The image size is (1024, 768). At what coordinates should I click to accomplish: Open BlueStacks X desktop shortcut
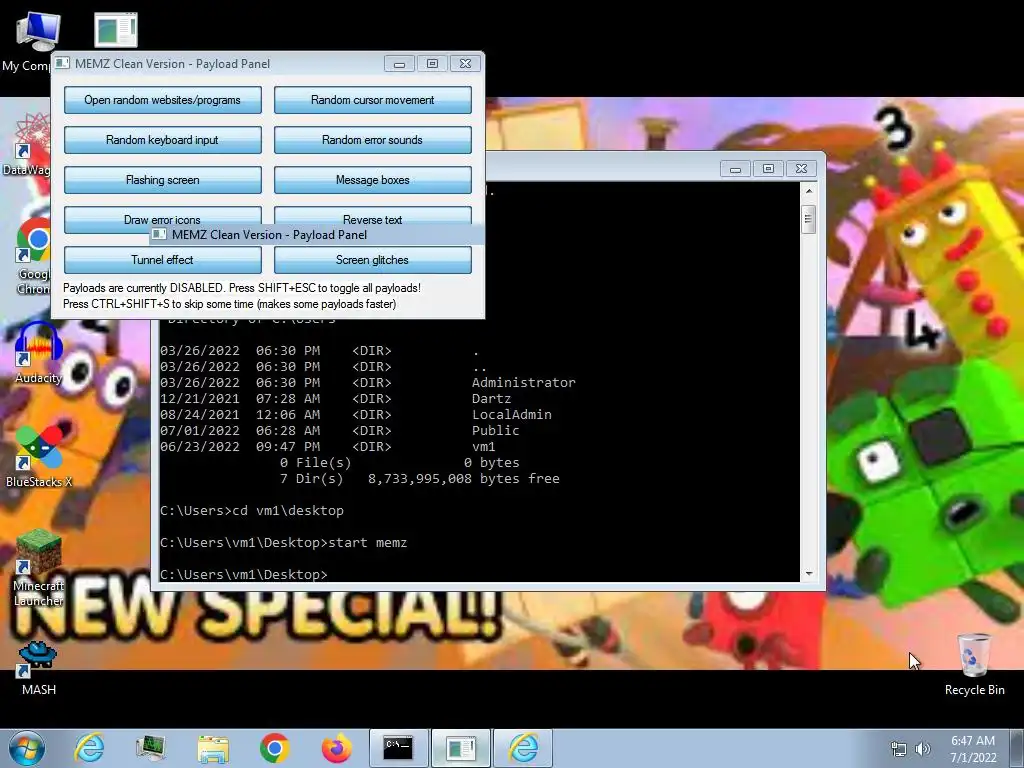click(39, 457)
